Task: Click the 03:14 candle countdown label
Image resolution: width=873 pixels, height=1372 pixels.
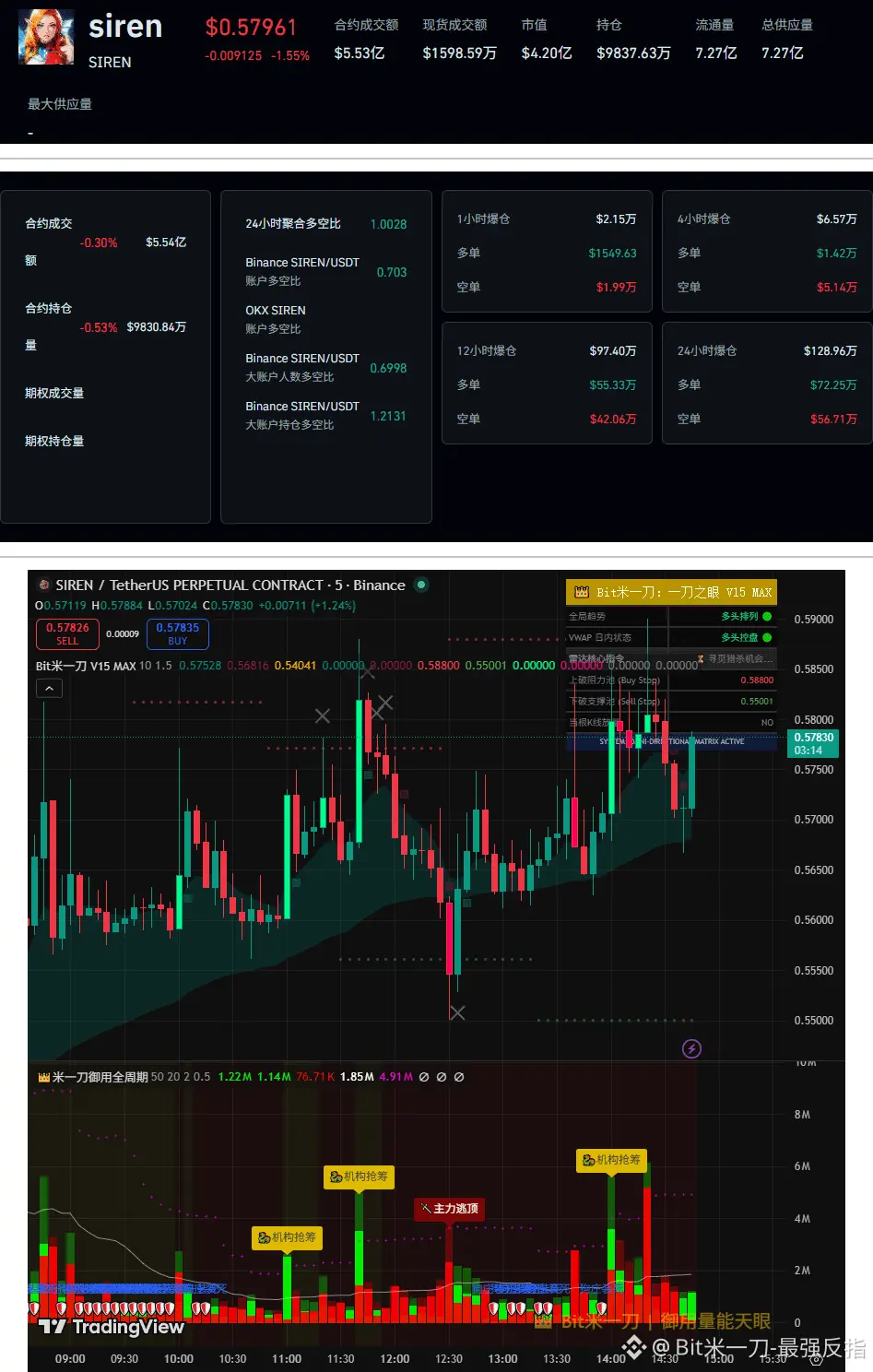Action: (808, 751)
